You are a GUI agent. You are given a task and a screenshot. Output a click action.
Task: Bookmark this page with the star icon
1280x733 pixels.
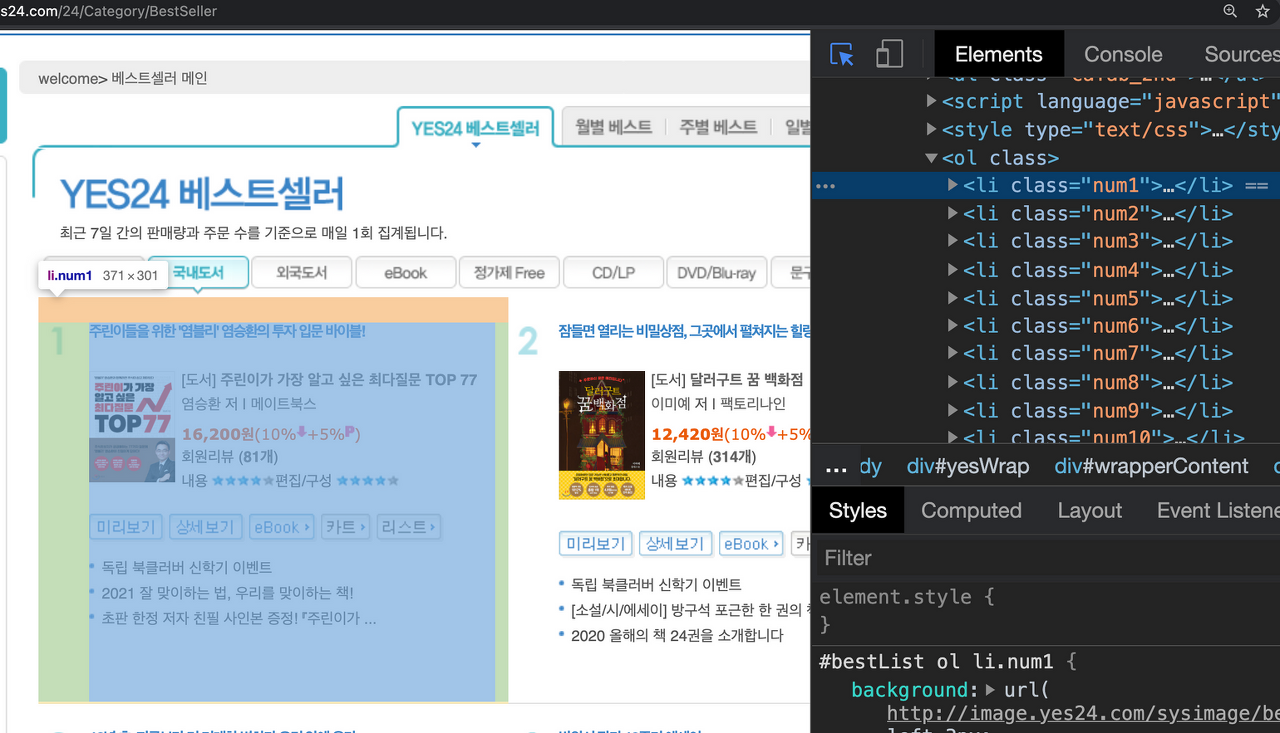1262,11
